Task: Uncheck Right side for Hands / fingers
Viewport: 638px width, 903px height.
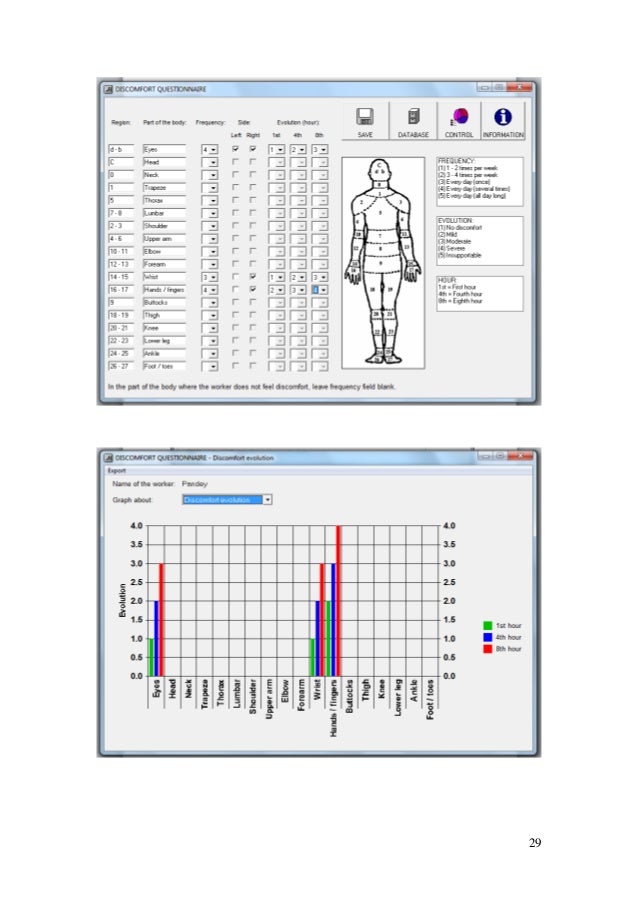Action: coord(253,290)
